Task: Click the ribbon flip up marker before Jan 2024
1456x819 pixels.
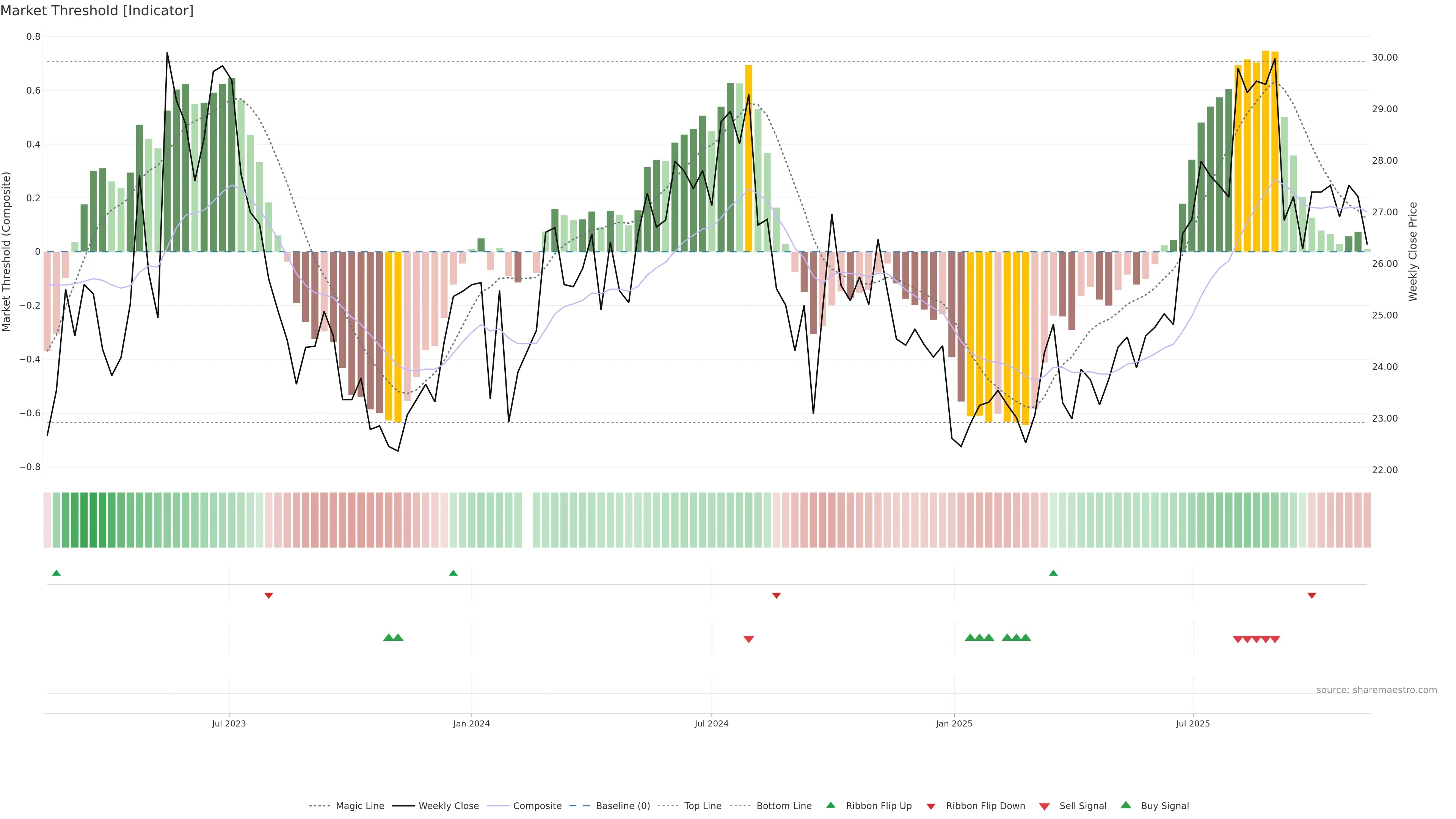Action: pos(453,573)
